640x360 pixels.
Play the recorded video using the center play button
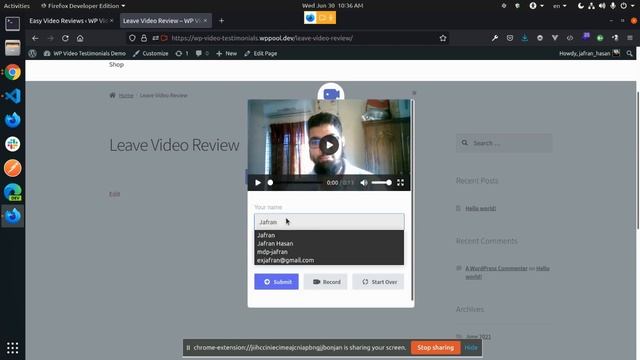point(329,145)
